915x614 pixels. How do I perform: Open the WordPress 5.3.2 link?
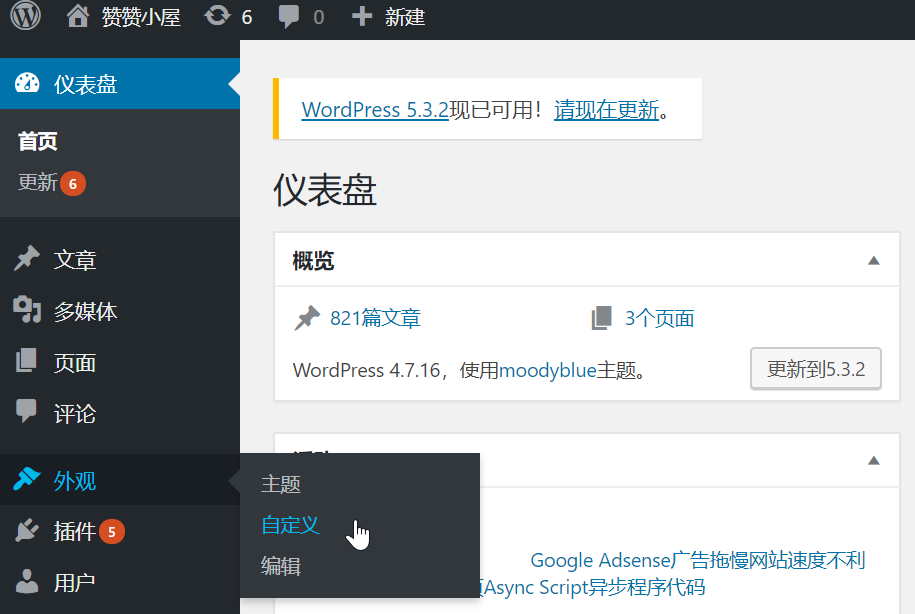point(375,109)
